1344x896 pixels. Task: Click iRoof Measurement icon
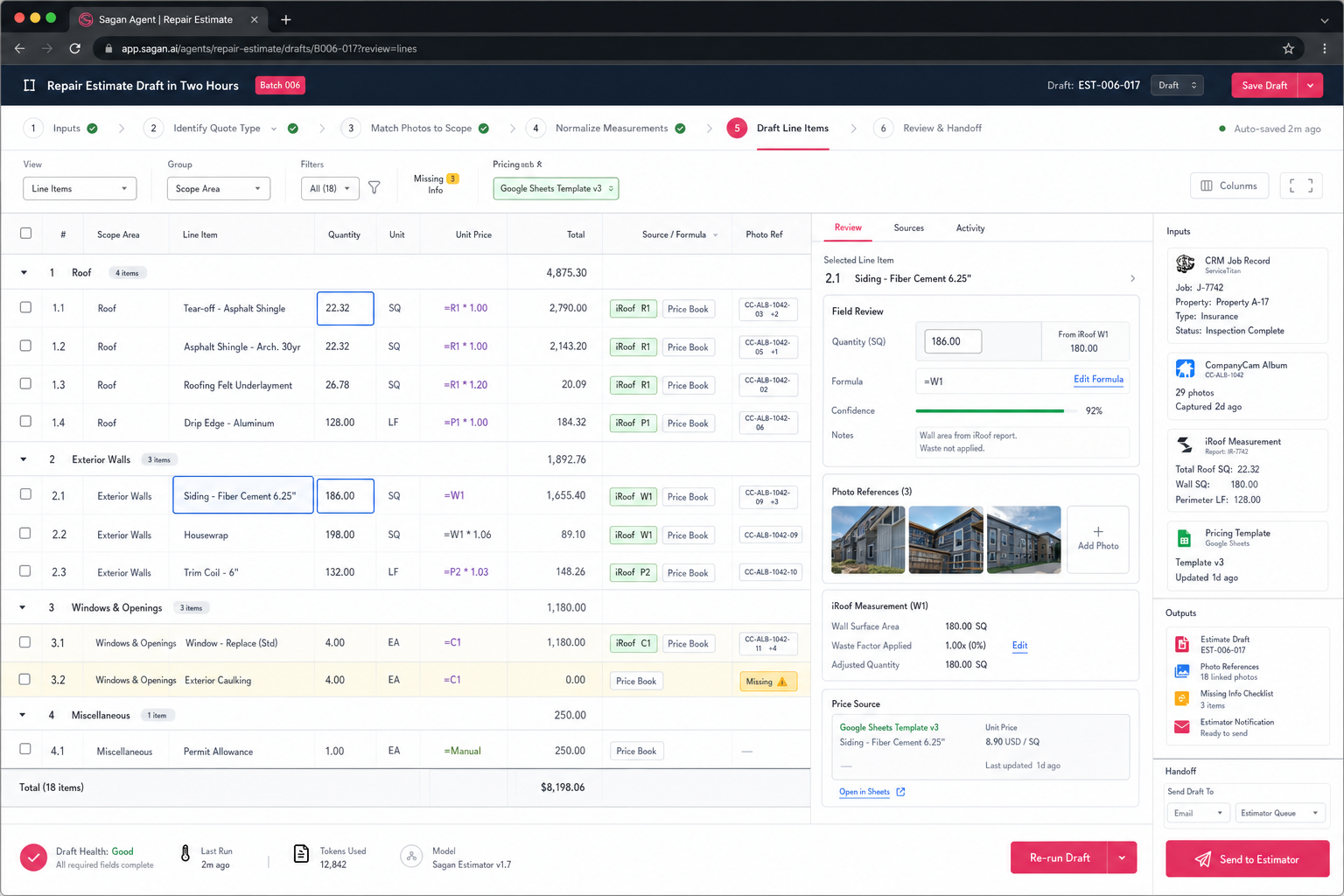point(1185,444)
